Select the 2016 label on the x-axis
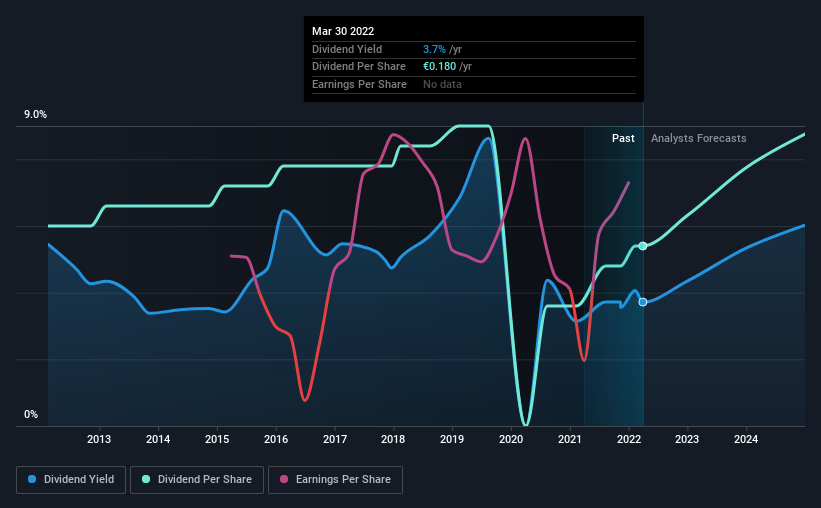Viewport: 821px width, 508px height. [276, 439]
